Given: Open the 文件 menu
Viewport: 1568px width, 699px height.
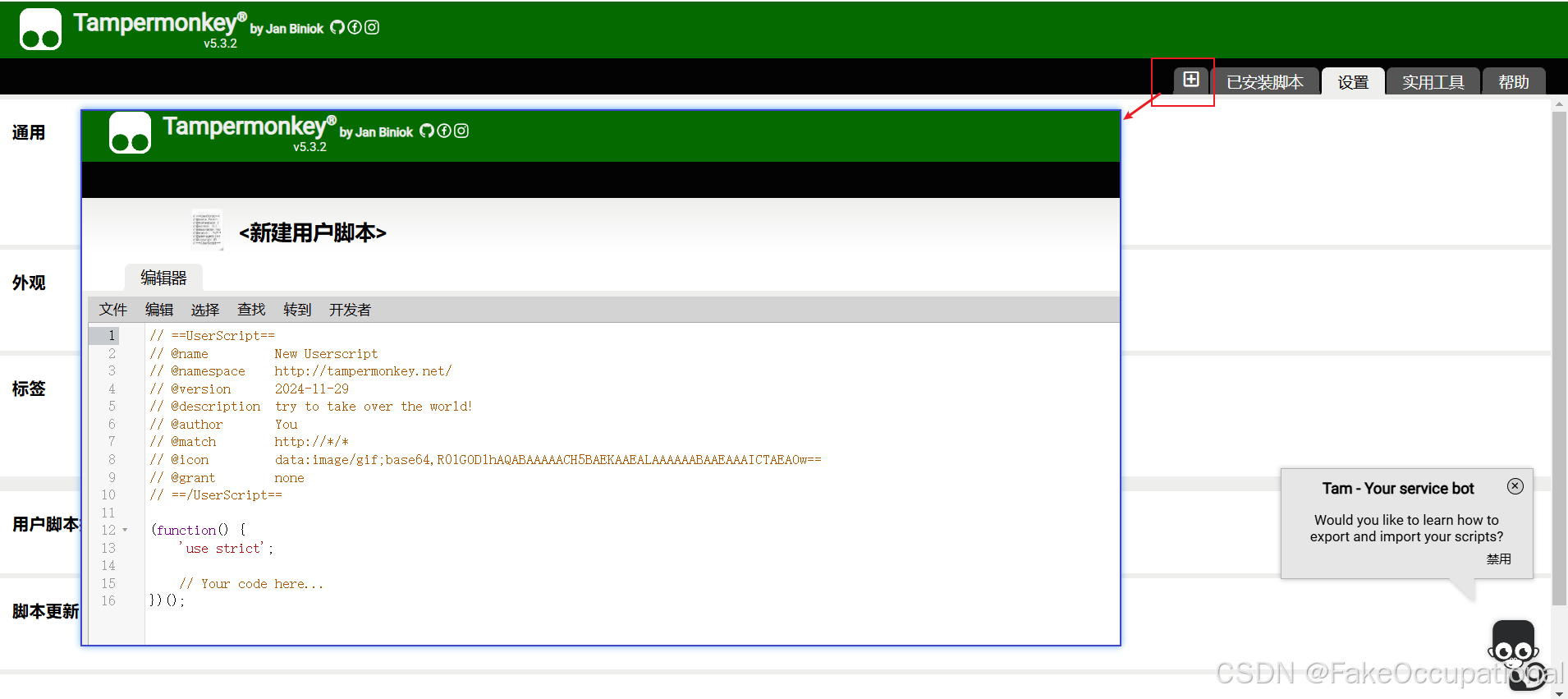Looking at the screenshot, I should 113,310.
